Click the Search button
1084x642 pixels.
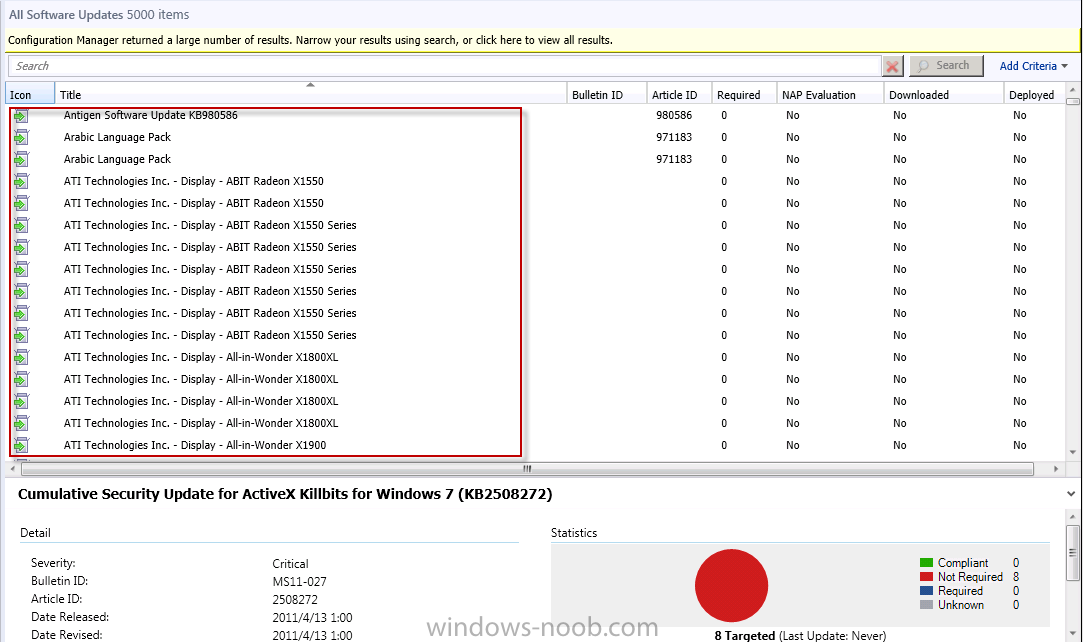(x=946, y=66)
